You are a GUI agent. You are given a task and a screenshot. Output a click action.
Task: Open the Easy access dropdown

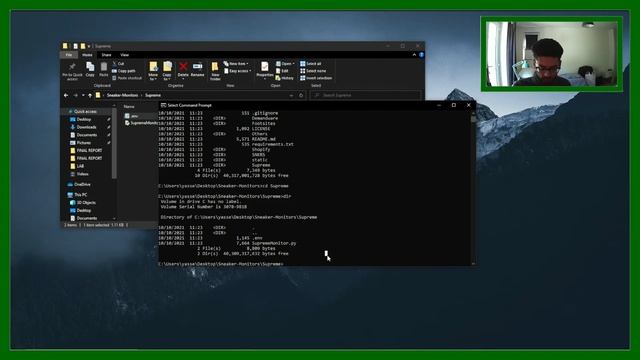[237, 71]
